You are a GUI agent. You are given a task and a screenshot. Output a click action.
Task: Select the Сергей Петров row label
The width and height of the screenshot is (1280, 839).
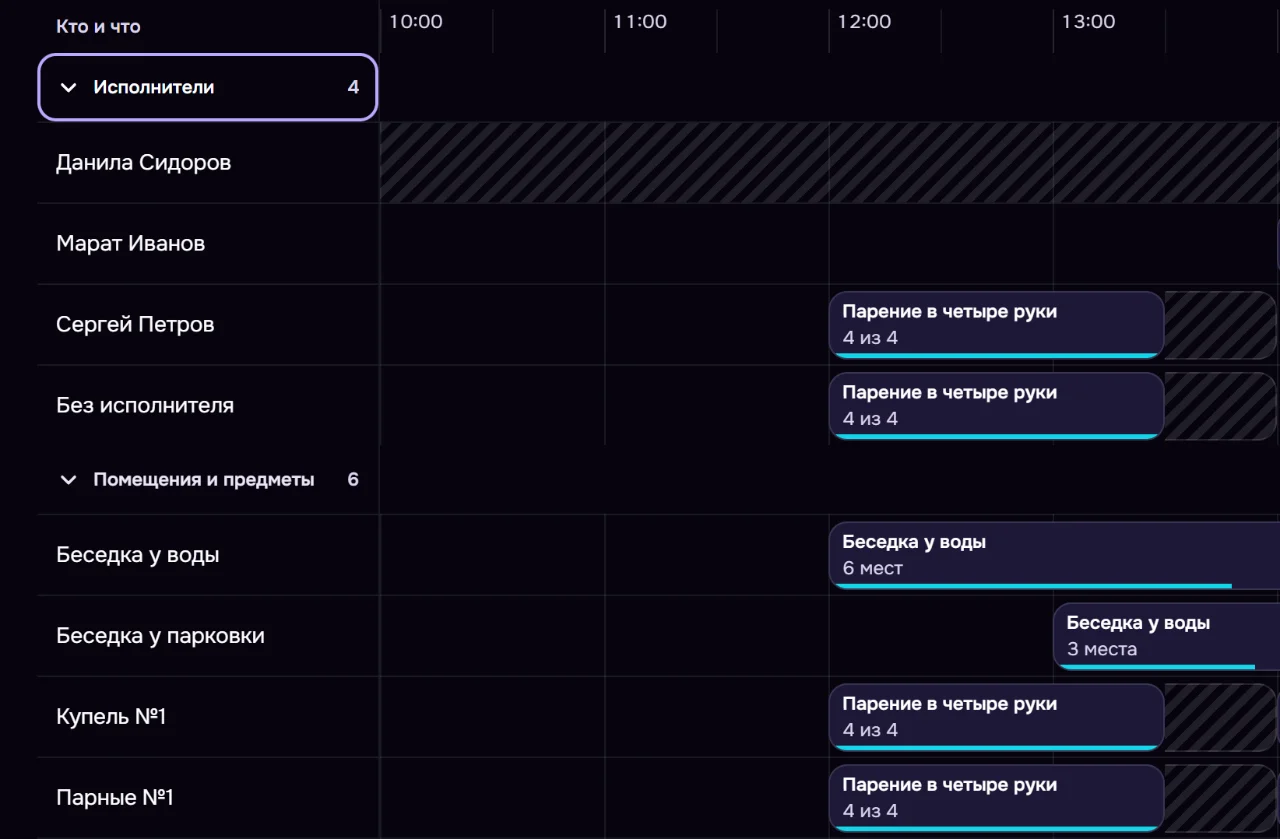135,325
